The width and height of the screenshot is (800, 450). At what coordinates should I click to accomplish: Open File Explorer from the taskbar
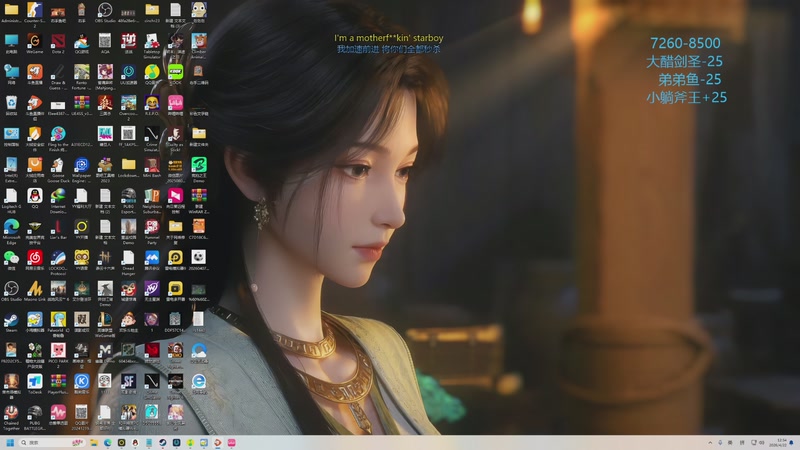pos(94,442)
